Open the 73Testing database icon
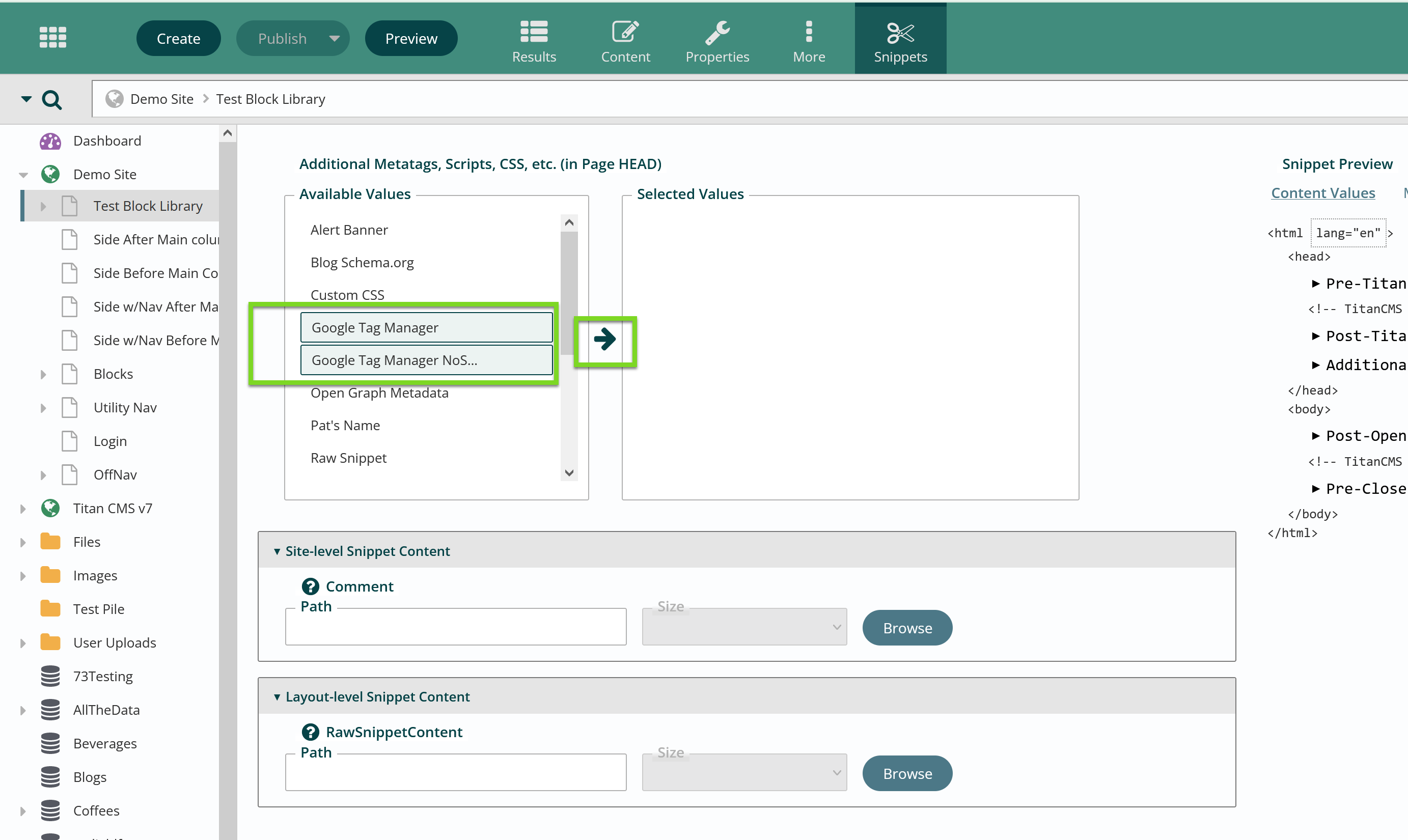1408x840 pixels. 50,676
